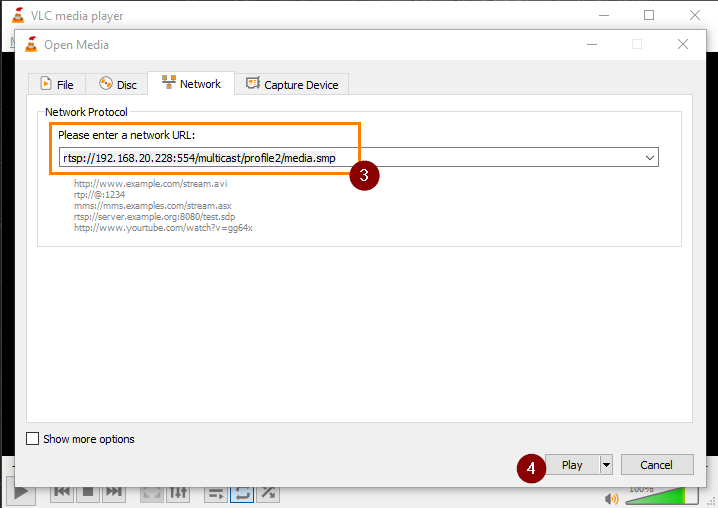
Task: Cancel the Open Media dialog
Action: coord(657,465)
